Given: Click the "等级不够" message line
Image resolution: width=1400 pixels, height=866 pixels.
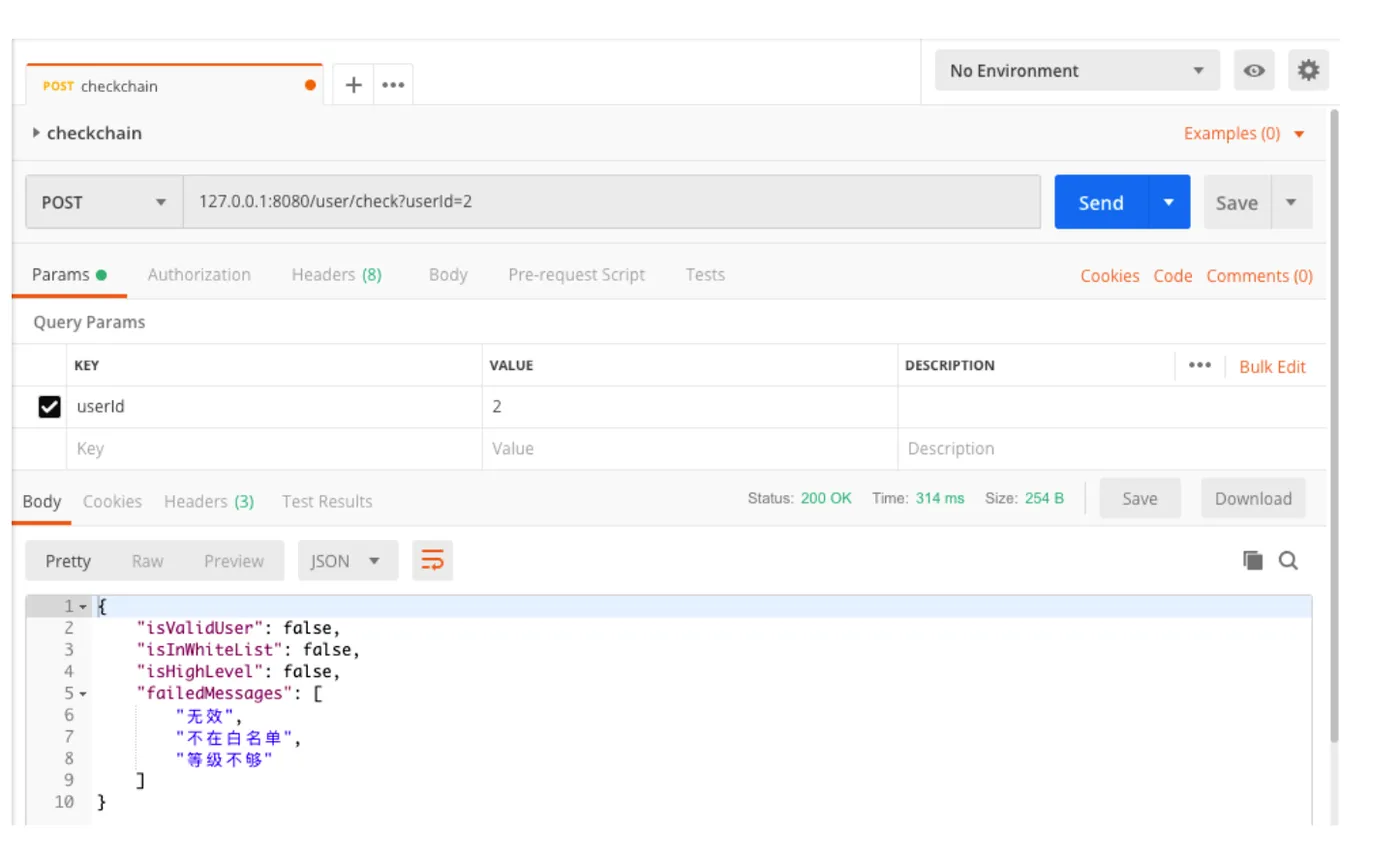Looking at the screenshot, I should click(224, 759).
